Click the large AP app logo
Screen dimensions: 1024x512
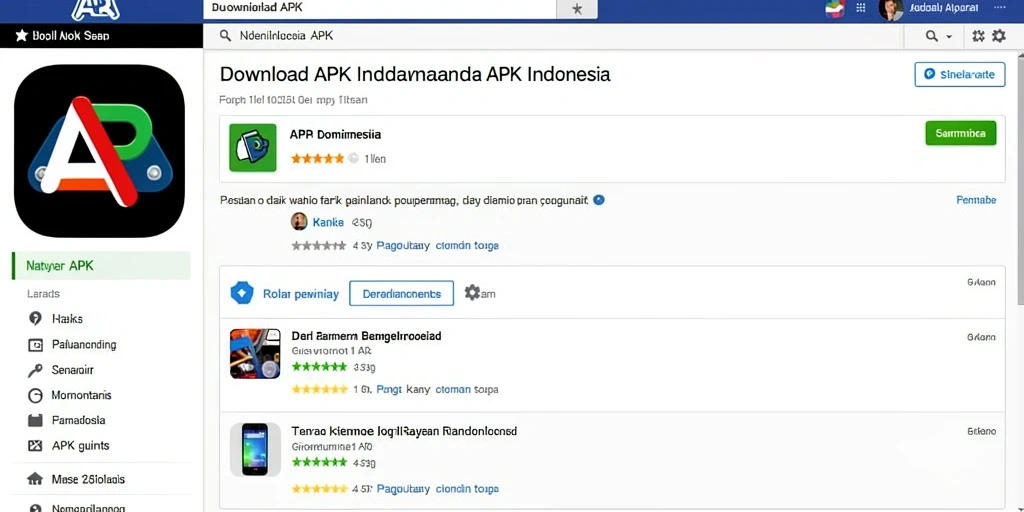[99, 151]
